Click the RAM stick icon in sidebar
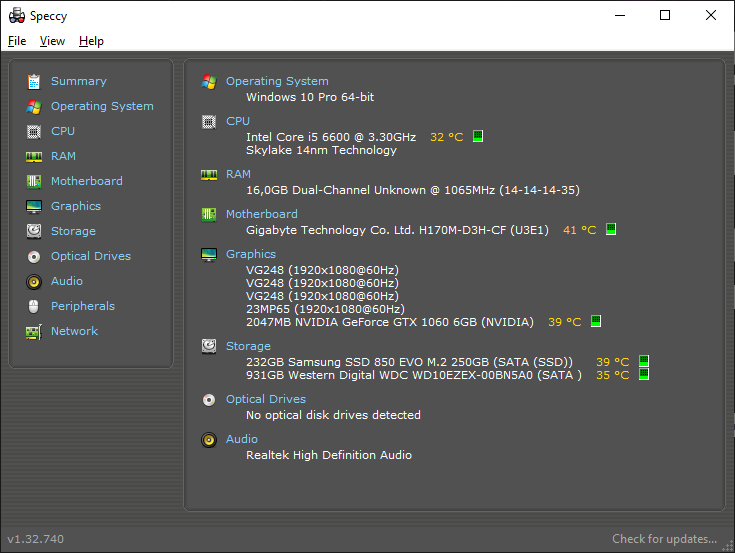The image size is (735, 553). pyautogui.click(x=34, y=157)
